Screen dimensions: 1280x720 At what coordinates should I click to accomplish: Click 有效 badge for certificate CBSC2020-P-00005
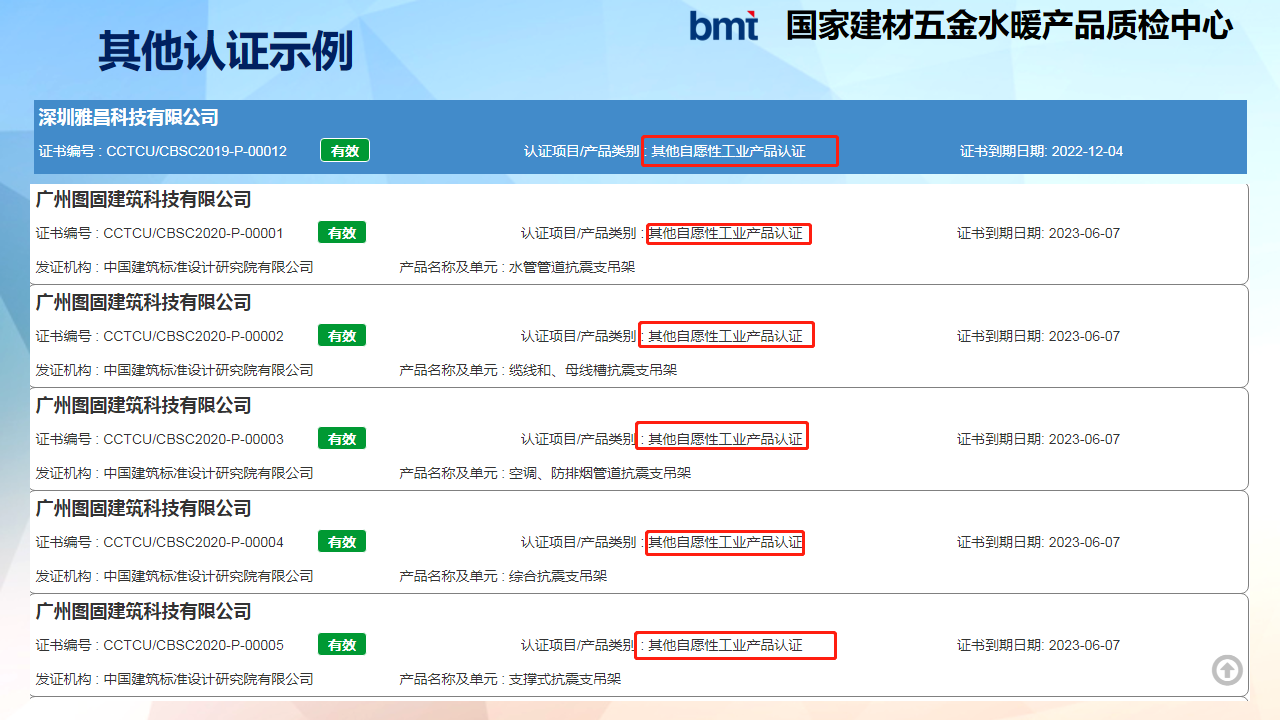tap(342, 644)
